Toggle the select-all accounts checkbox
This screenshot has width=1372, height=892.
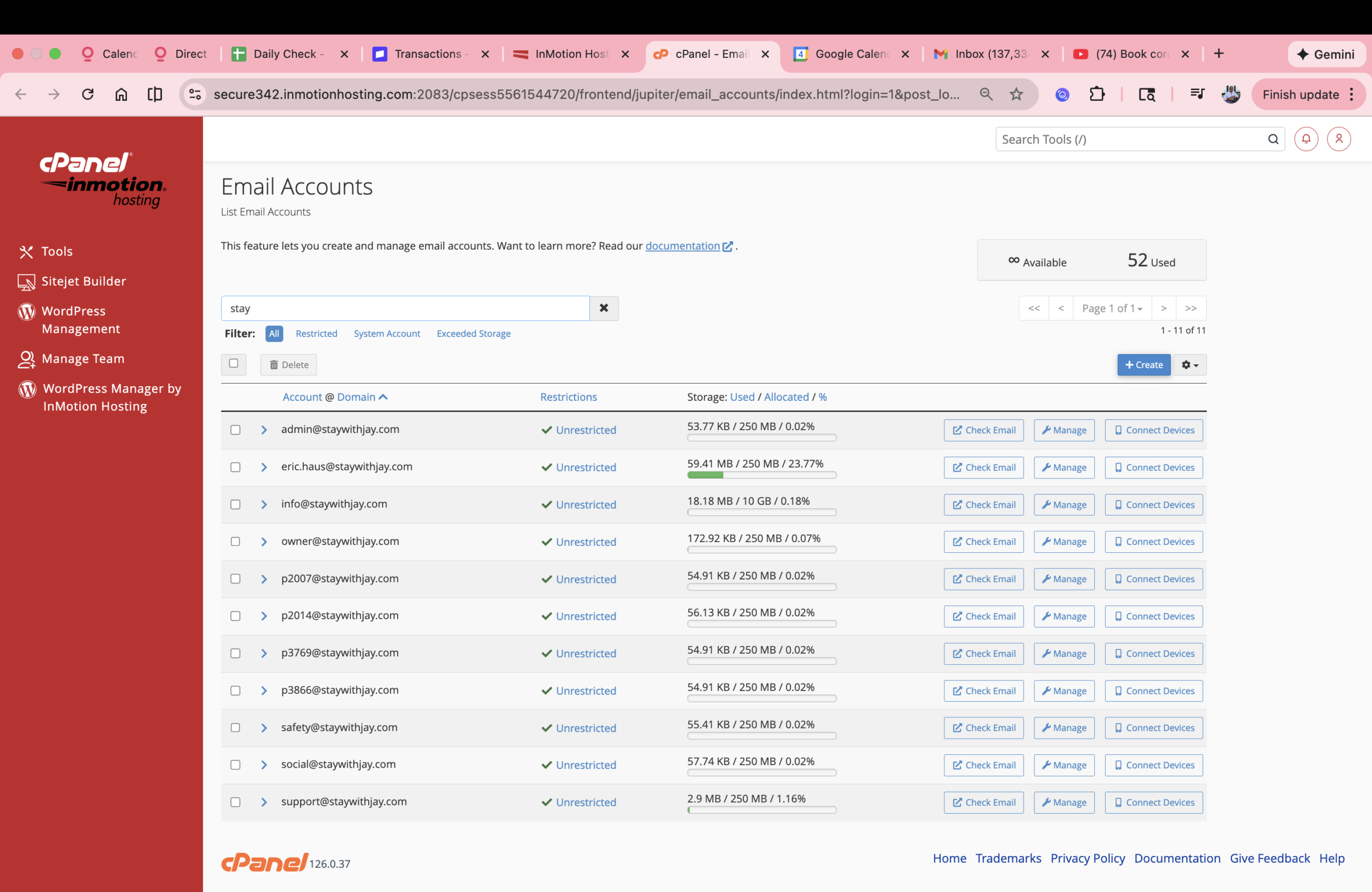click(234, 364)
